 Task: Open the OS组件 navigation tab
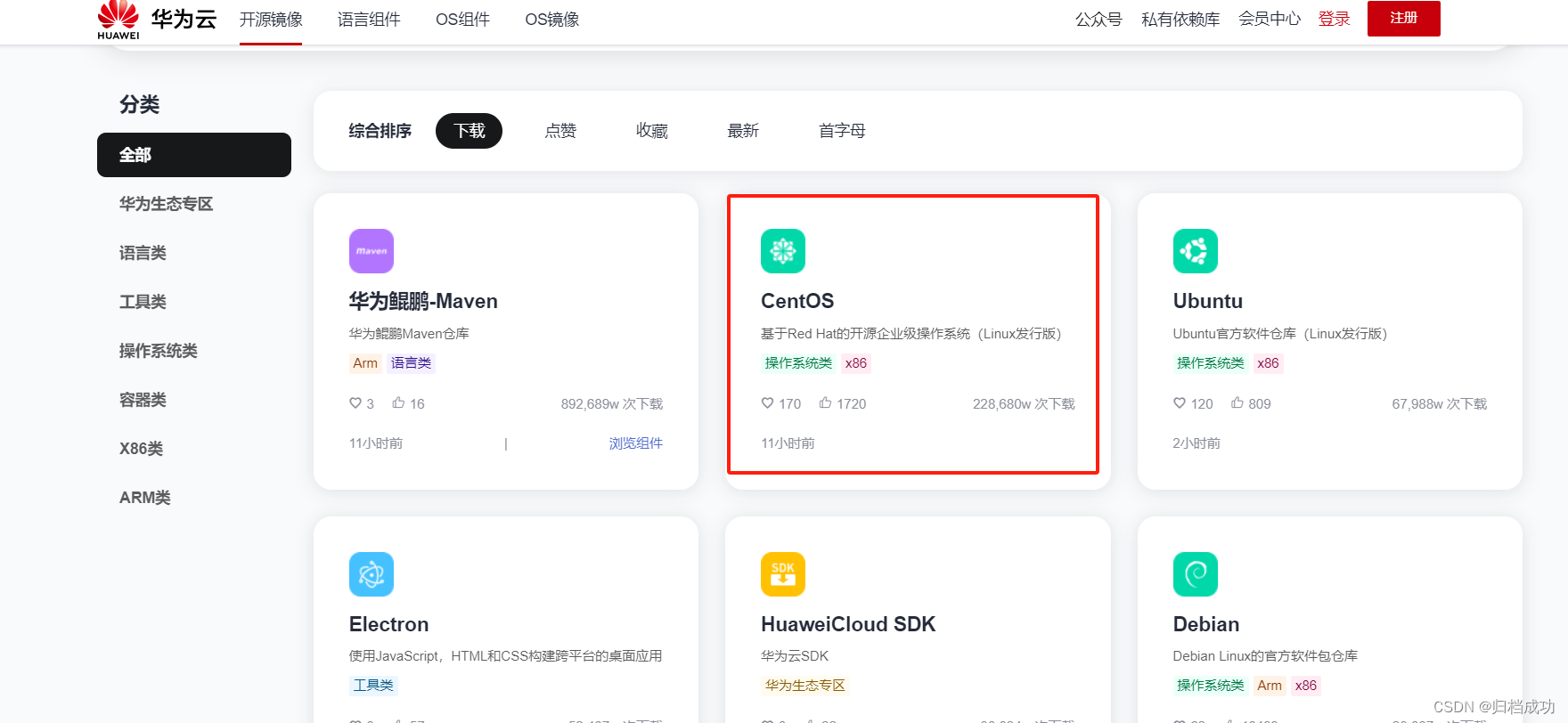click(462, 20)
